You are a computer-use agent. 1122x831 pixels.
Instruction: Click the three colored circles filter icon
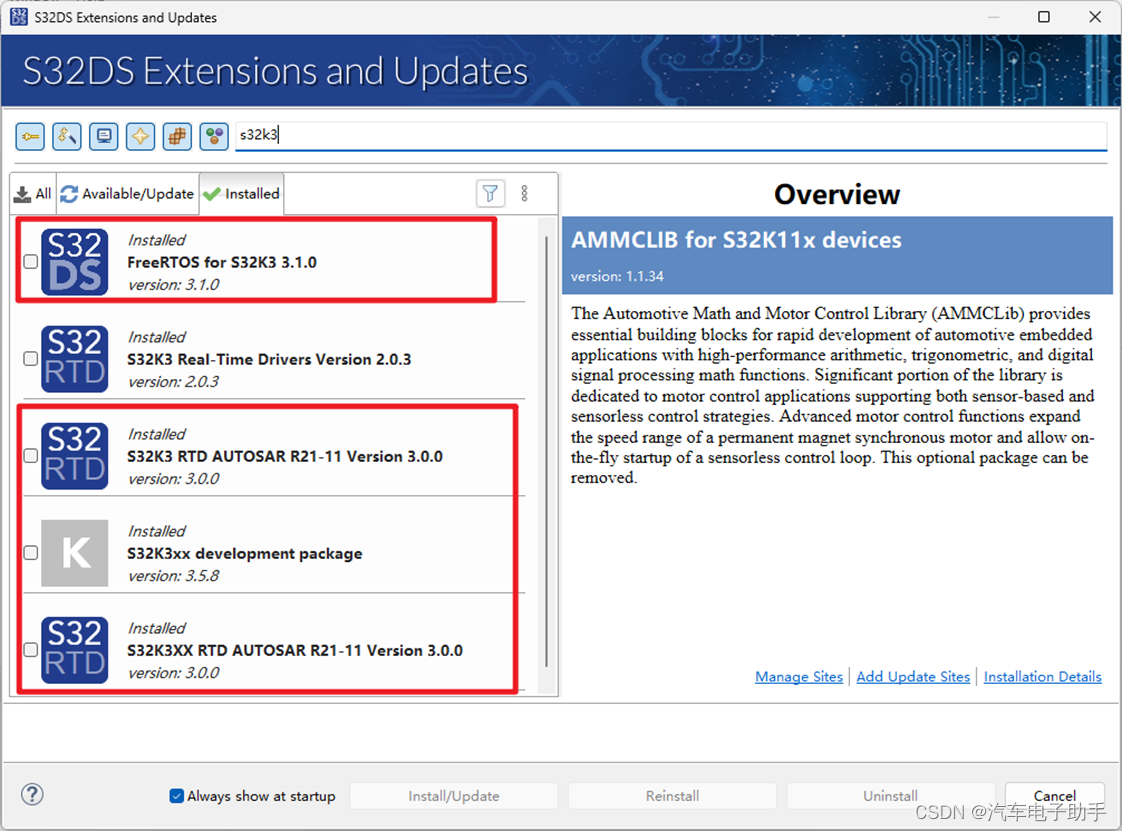click(214, 136)
